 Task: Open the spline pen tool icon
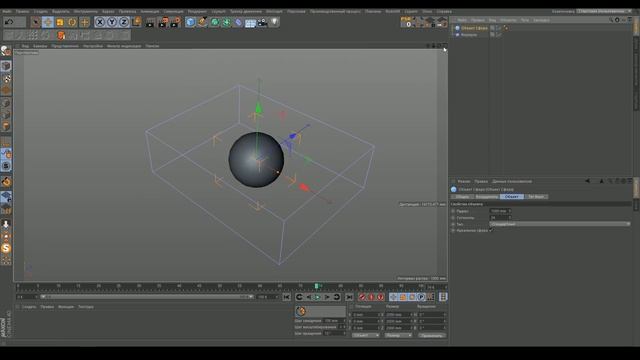coord(202,22)
